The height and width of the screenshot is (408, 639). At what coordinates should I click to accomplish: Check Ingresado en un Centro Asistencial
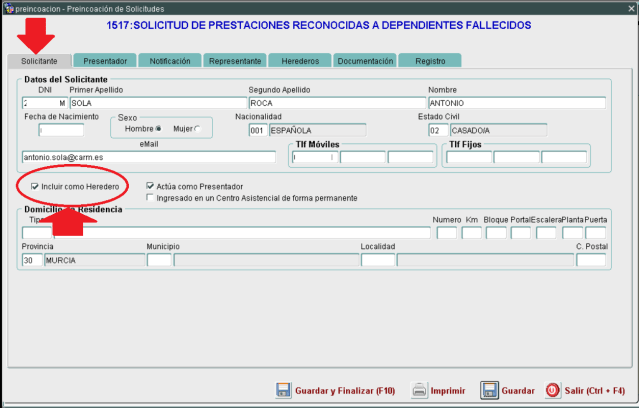[x=150, y=198]
